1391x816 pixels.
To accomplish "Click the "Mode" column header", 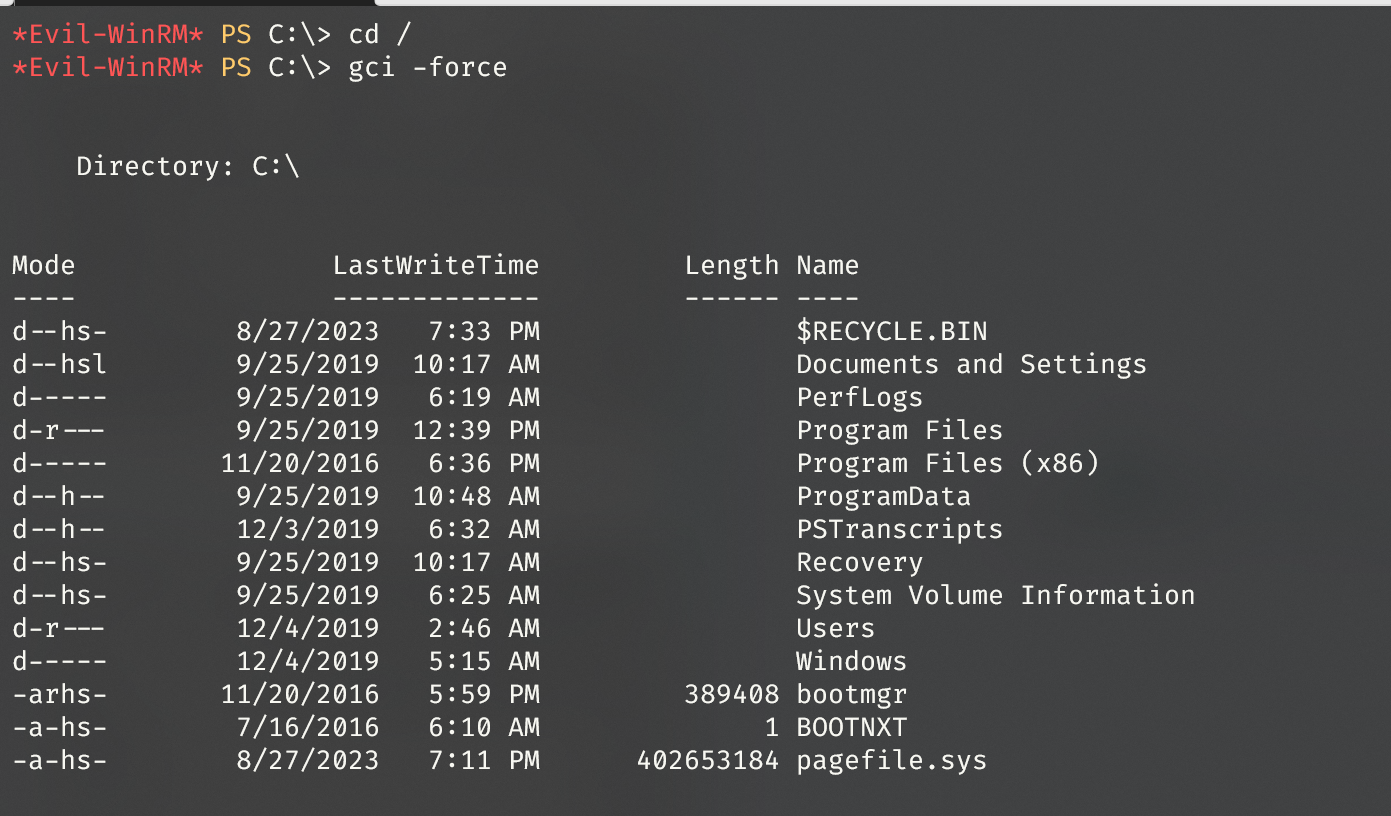I will tap(43, 265).
